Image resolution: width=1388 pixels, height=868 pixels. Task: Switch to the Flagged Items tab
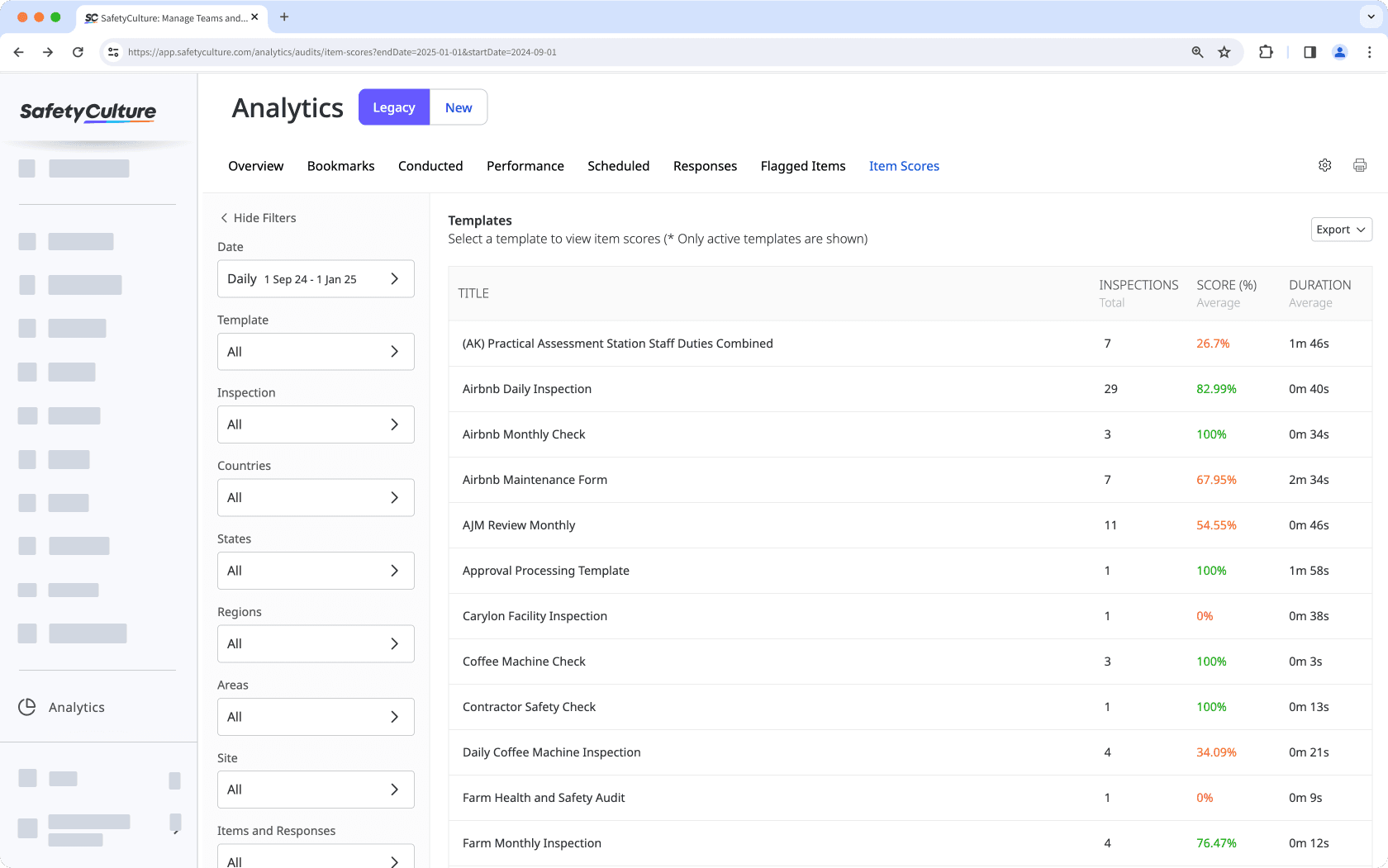pyautogui.click(x=802, y=166)
